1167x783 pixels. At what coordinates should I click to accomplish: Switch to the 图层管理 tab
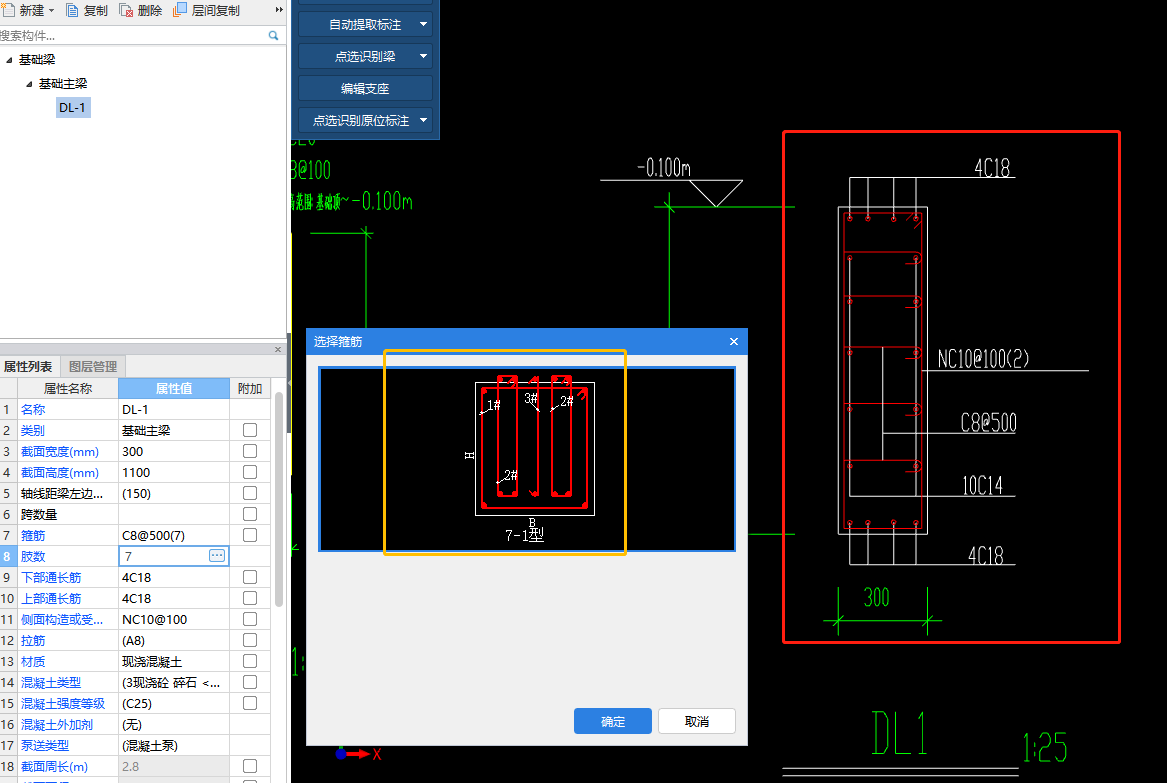click(93, 367)
